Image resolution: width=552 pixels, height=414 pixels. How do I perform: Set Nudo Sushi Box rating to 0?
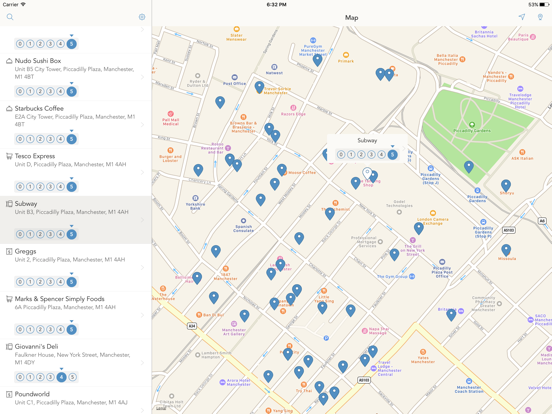pyautogui.click(x=20, y=92)
